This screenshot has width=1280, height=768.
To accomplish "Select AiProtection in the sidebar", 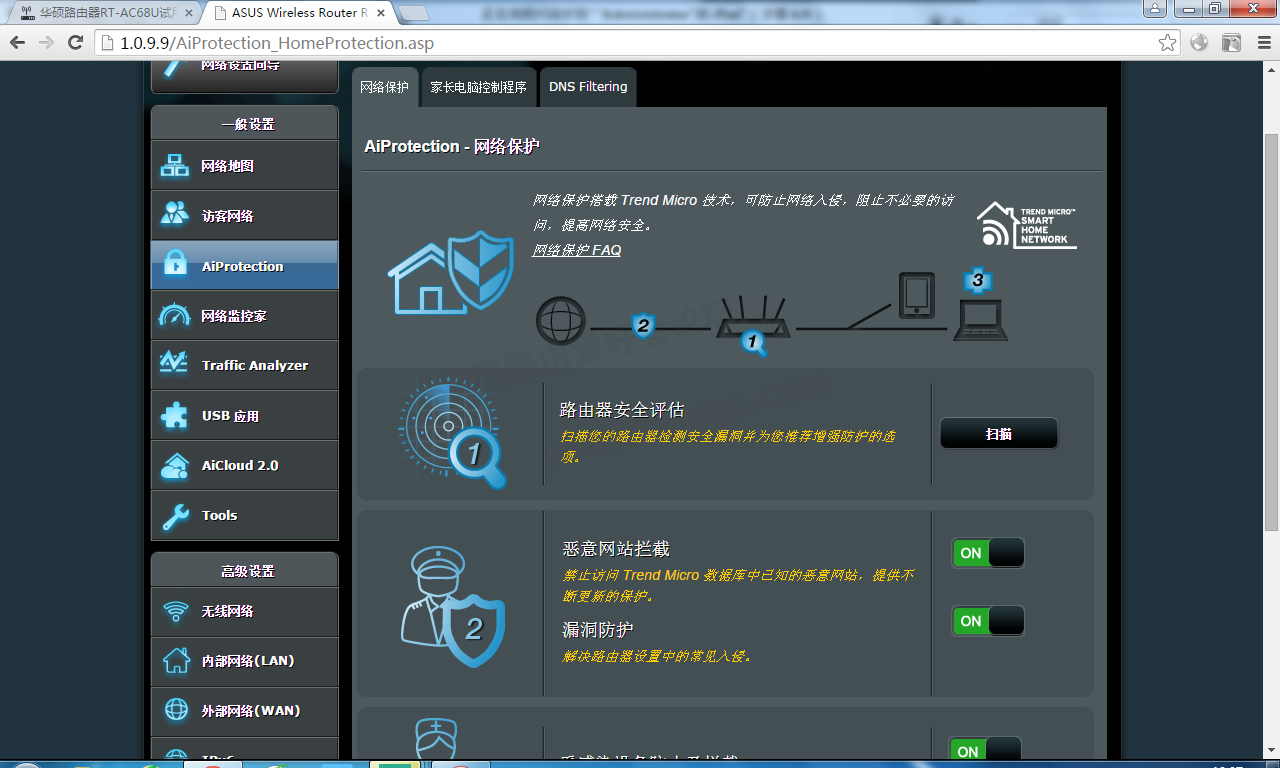I will 244,266.
